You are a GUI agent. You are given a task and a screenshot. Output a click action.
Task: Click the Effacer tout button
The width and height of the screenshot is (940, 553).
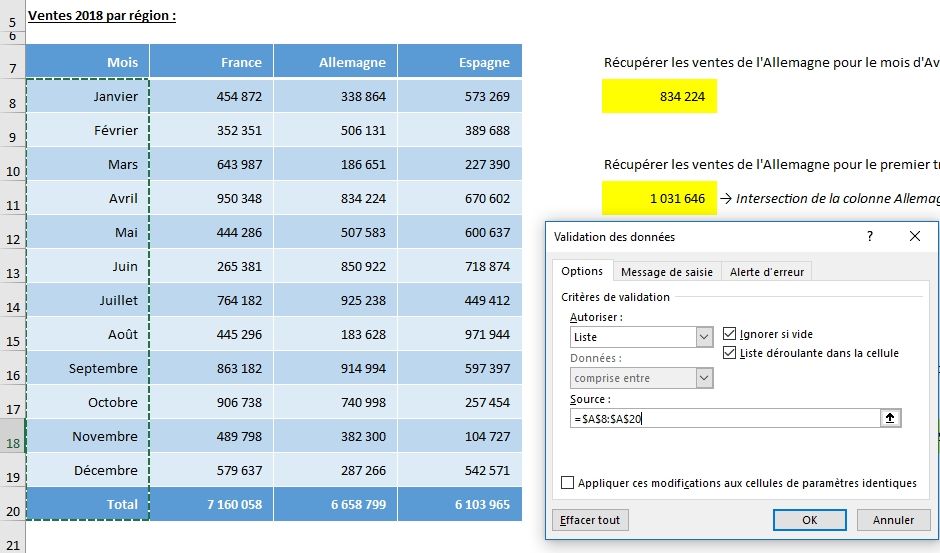click(590, 520)
